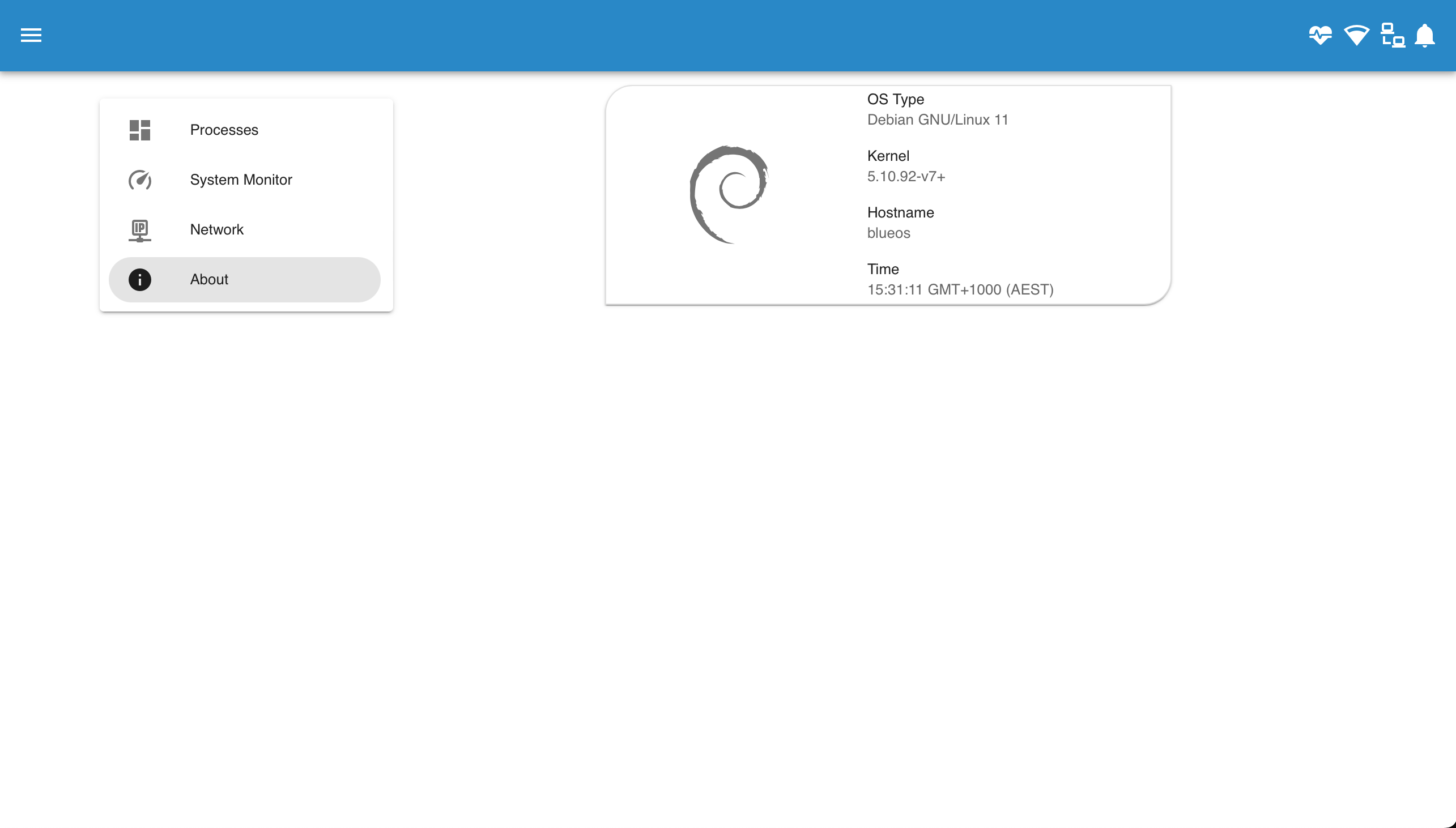
Task: Click the Processes menu icon
Action: click(x=140, y=130)
